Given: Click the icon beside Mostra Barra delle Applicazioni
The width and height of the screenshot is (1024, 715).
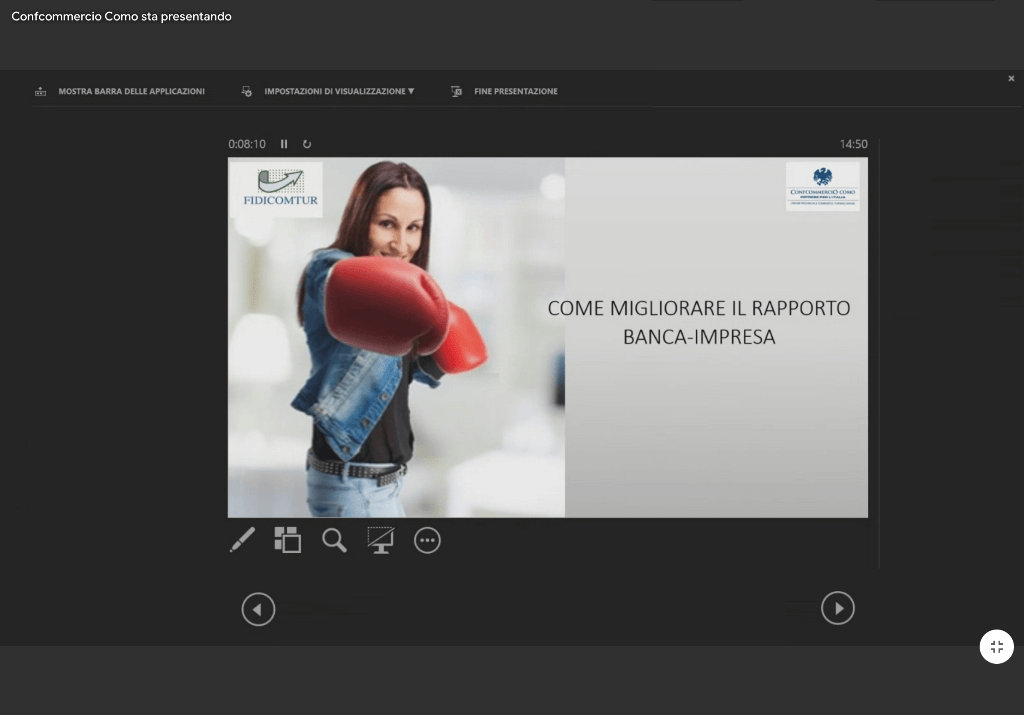Looking at the screenshot, I should tap(41, 91).
